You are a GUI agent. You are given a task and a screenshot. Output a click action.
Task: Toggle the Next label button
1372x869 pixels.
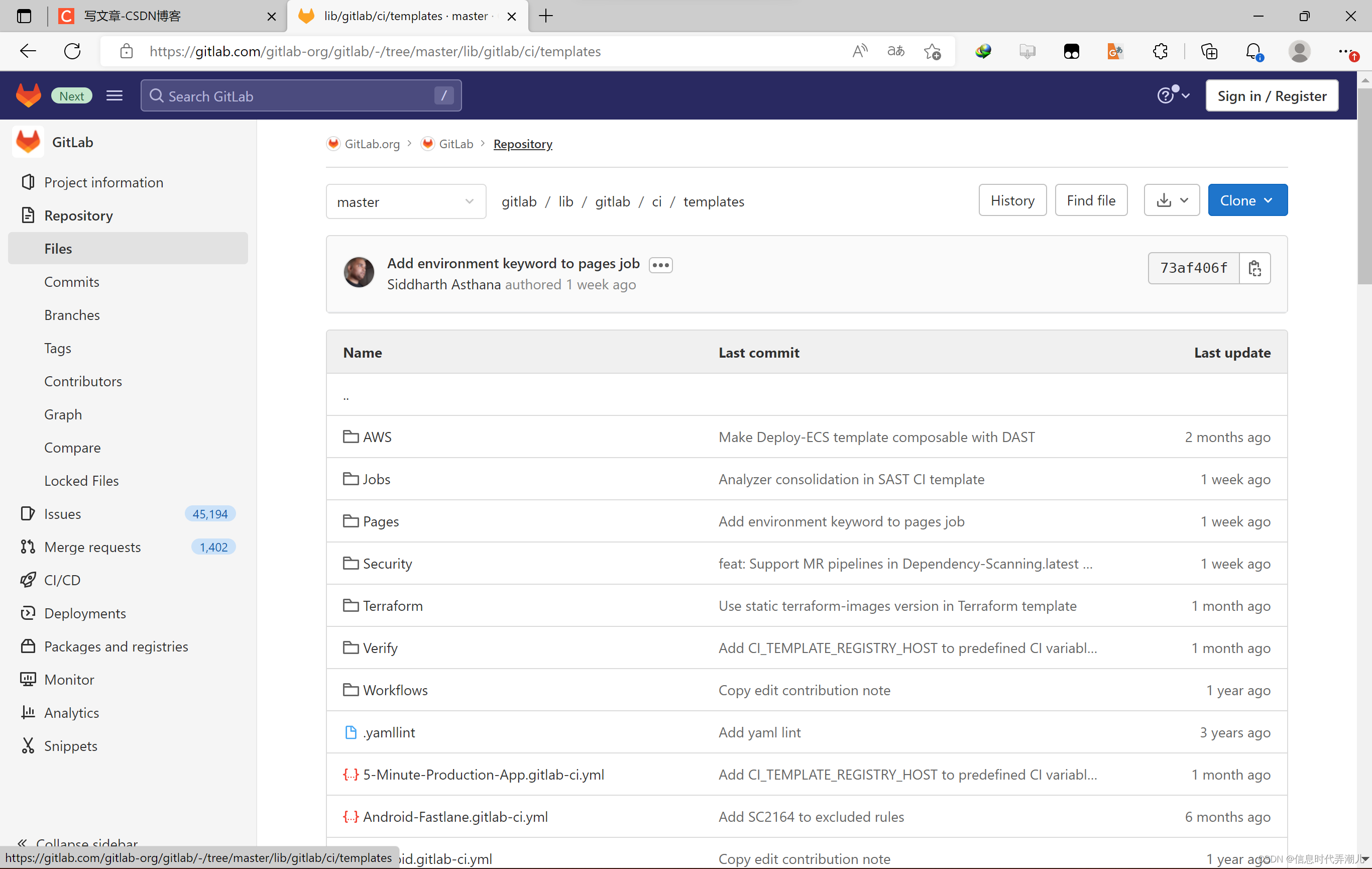pyautogui.click(x=71, y=96)
